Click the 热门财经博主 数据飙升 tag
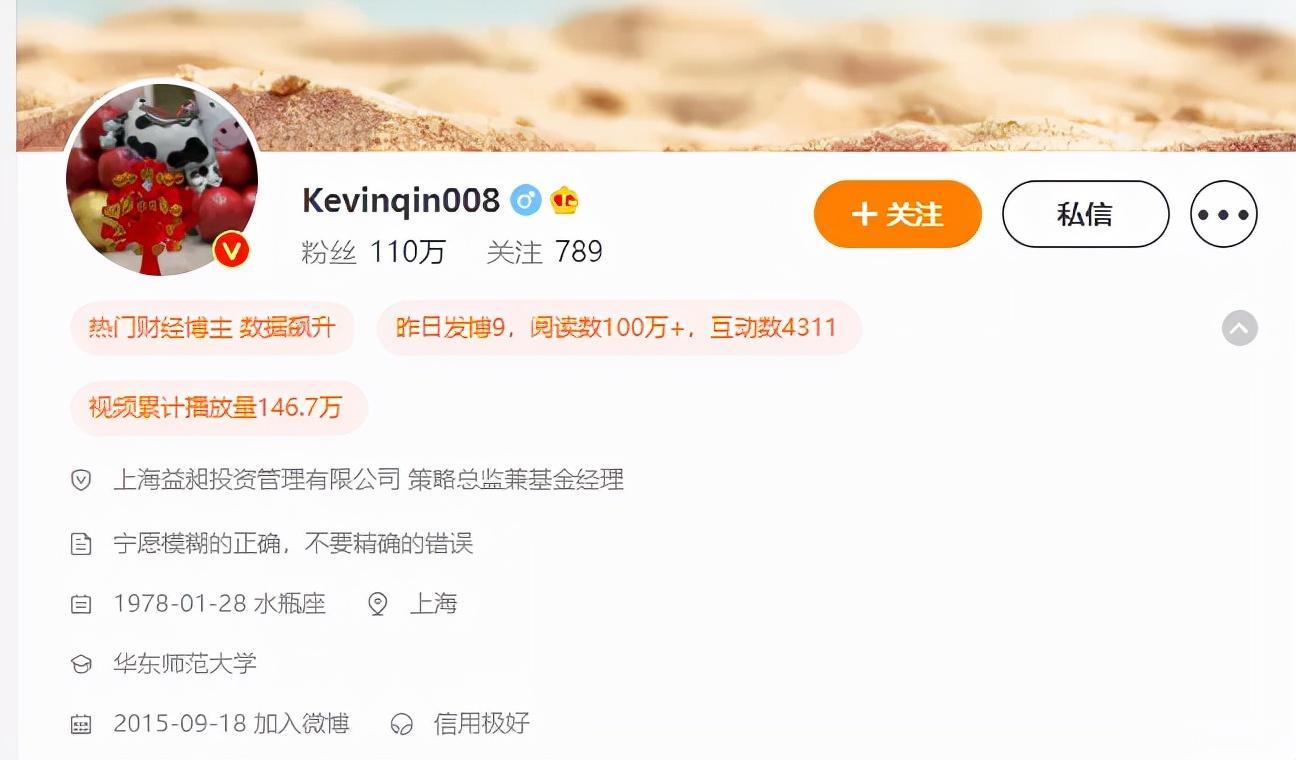The width and height of the screenshot is (1296, 760). click(212, 328)
